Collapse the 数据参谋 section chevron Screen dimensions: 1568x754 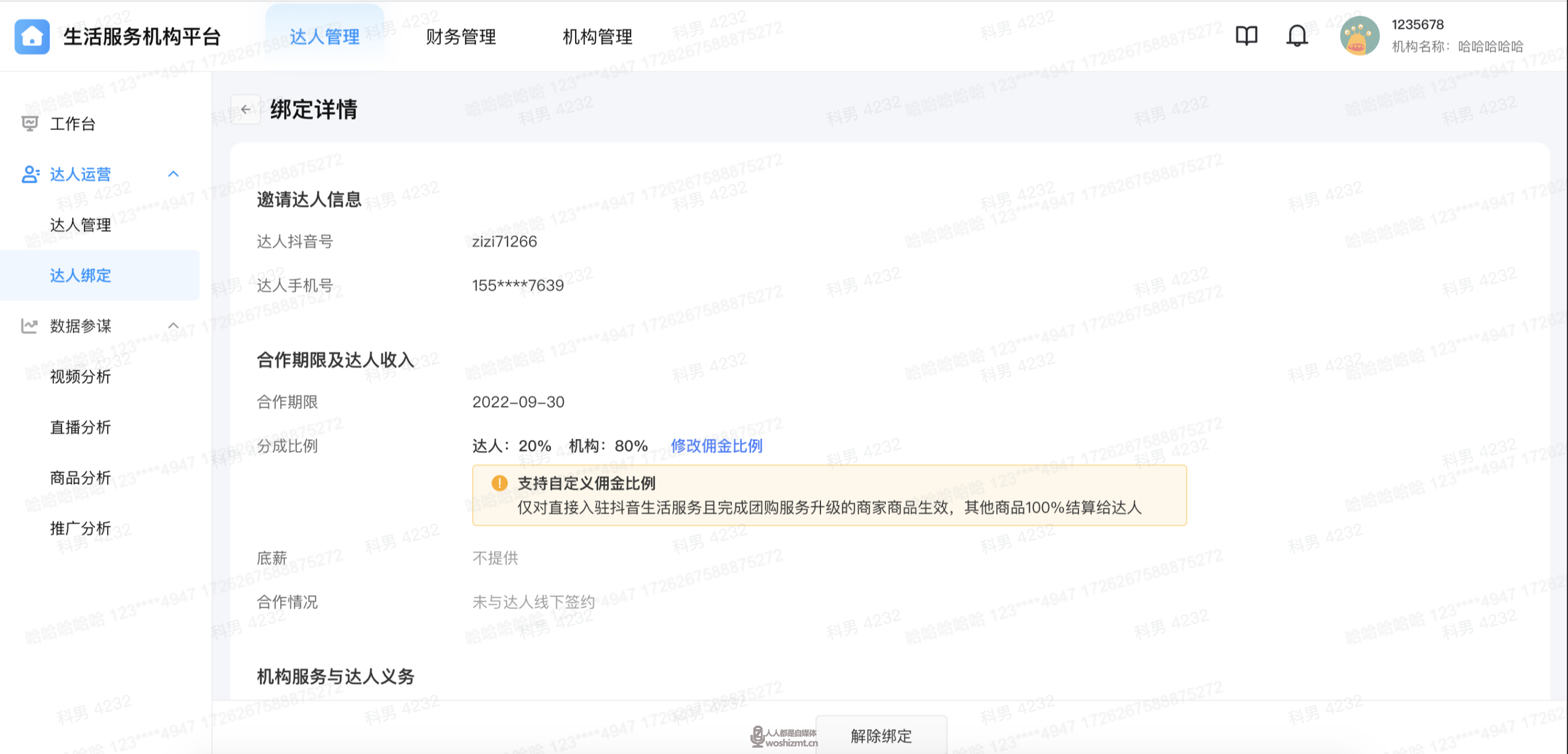coord(174,326)
